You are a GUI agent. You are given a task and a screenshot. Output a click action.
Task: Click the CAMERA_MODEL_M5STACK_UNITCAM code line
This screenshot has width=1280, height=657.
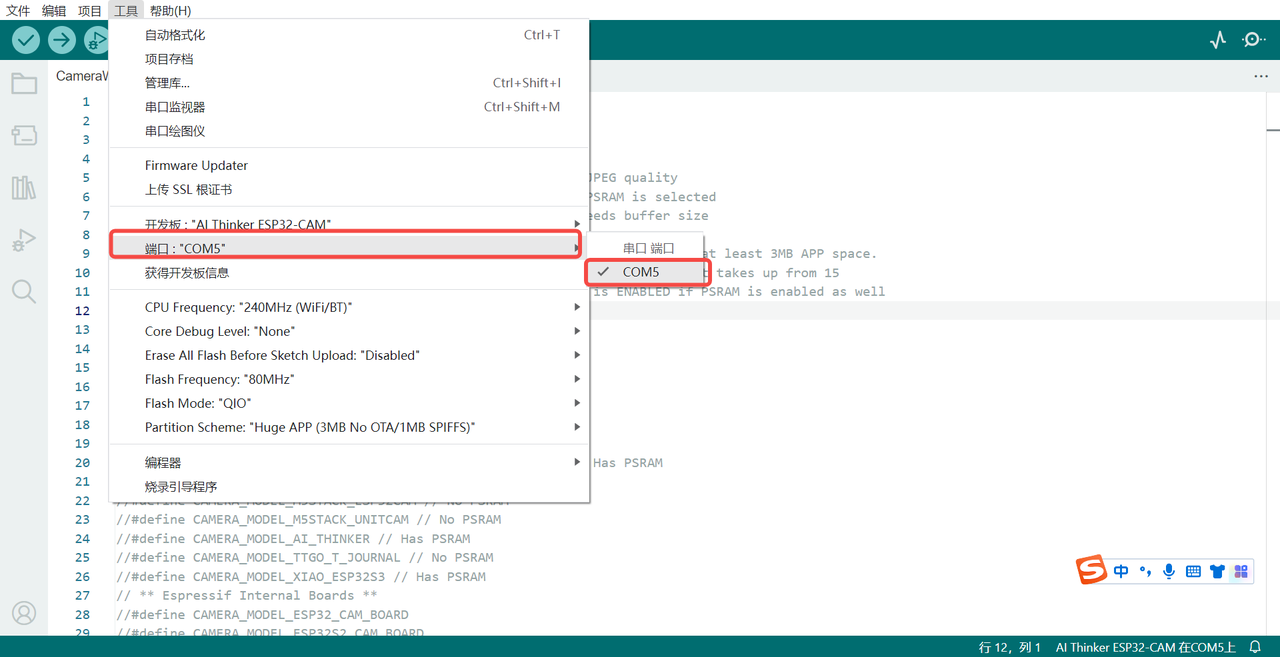click(309, 520)
